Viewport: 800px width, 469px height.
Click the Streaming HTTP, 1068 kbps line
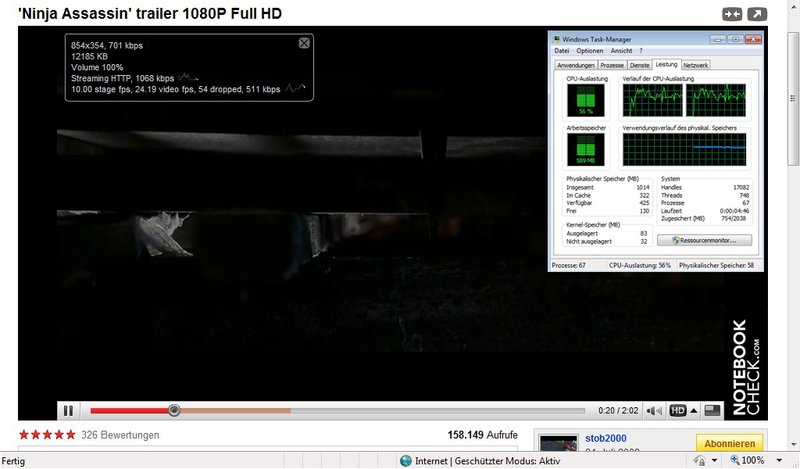(122, 79)
